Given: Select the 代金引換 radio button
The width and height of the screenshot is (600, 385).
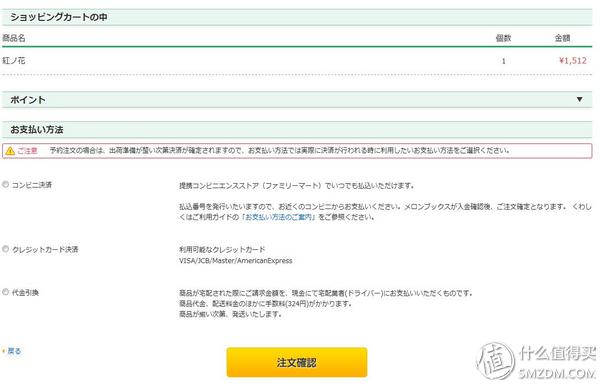Looking at the screenshot, I should (5, 292).
